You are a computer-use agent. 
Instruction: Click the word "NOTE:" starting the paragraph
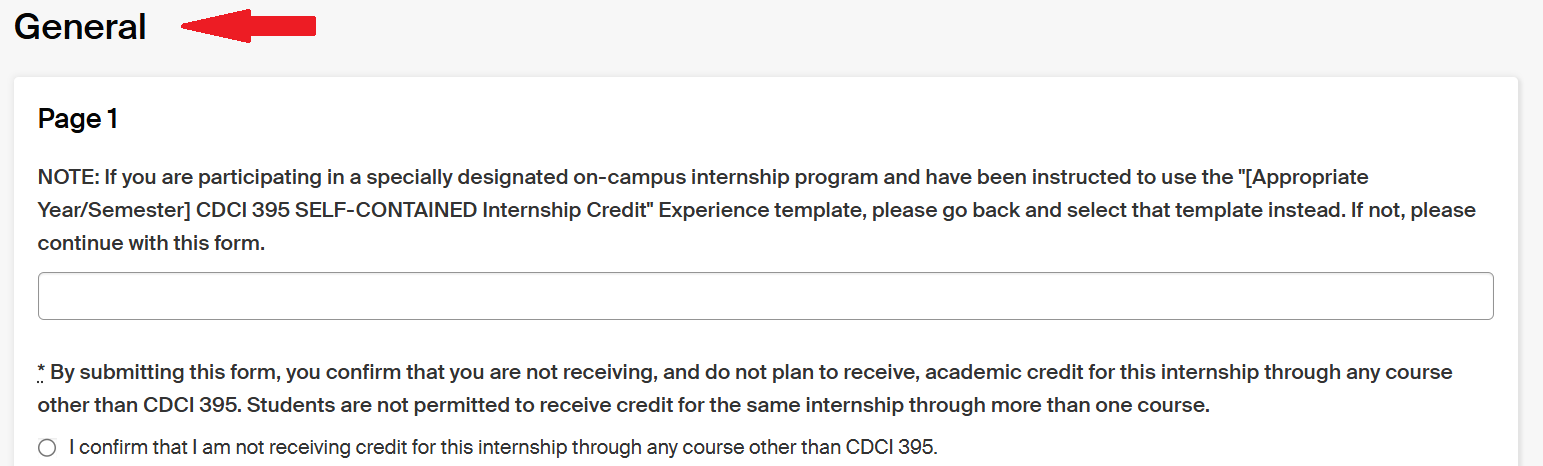tap(66, 178)
